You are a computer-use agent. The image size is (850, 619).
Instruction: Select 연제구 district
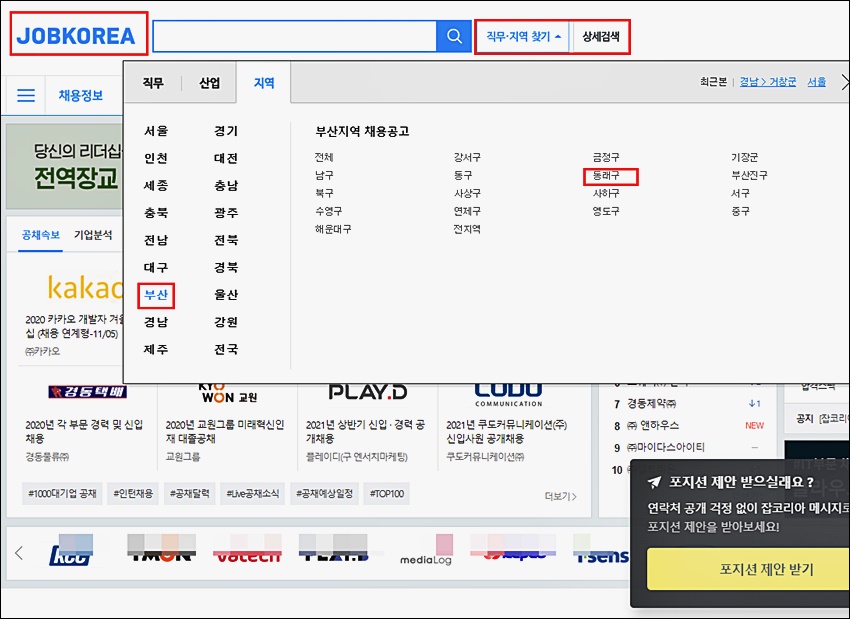pos(467,211)
